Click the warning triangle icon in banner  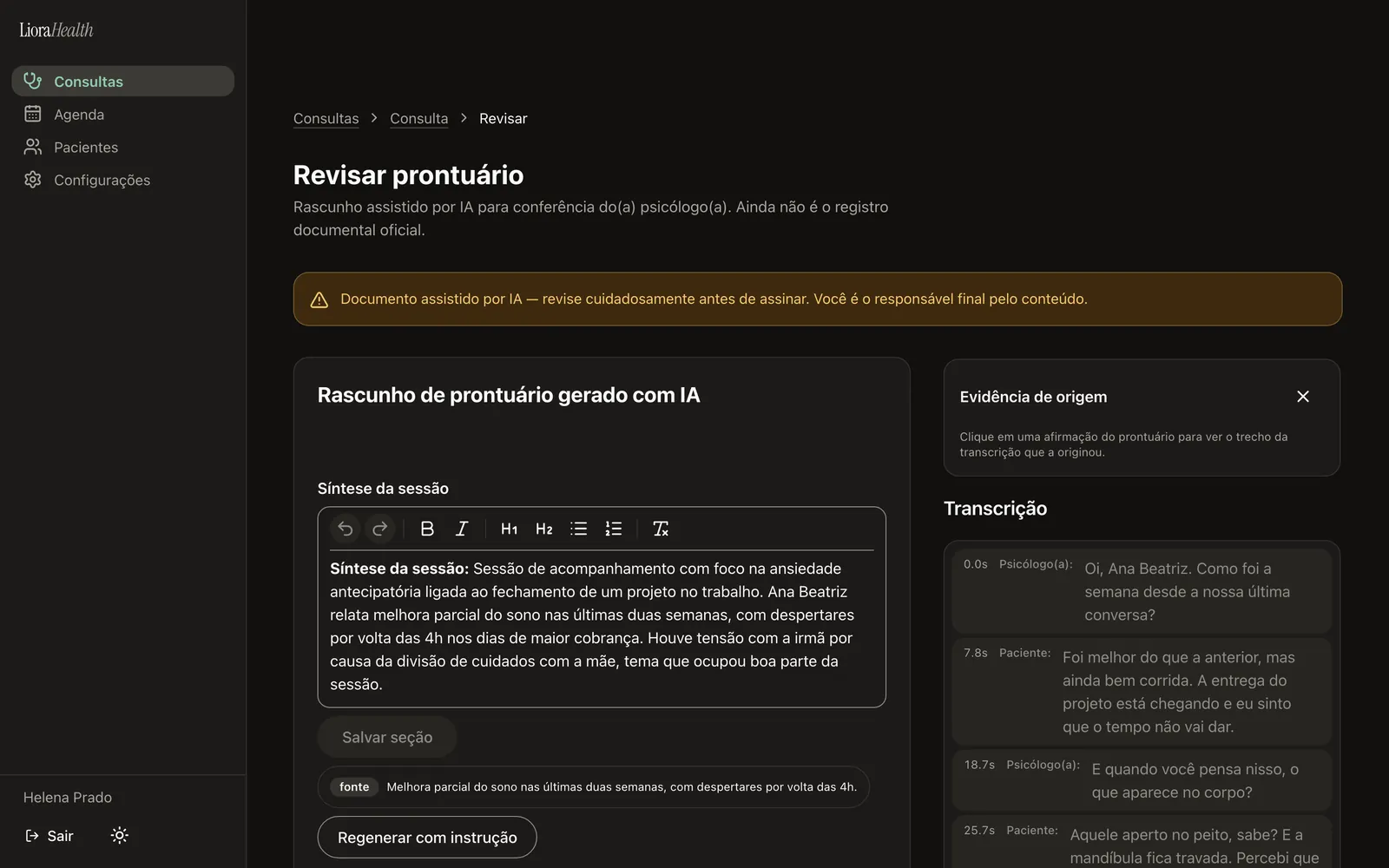319,299
